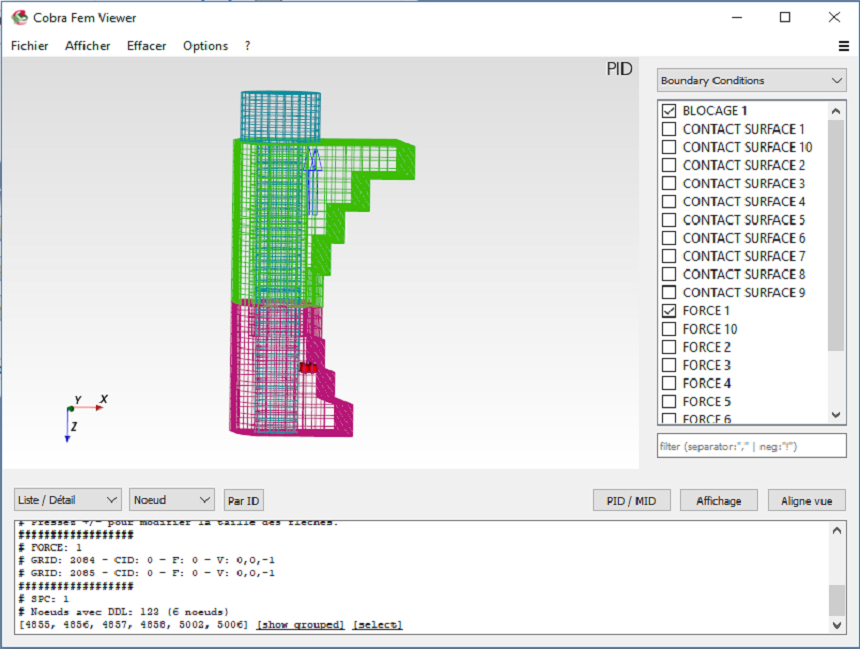Tick CONTACT SURFACE 4 box
Screen dimensions: 860x649
[x=669, y=201]
